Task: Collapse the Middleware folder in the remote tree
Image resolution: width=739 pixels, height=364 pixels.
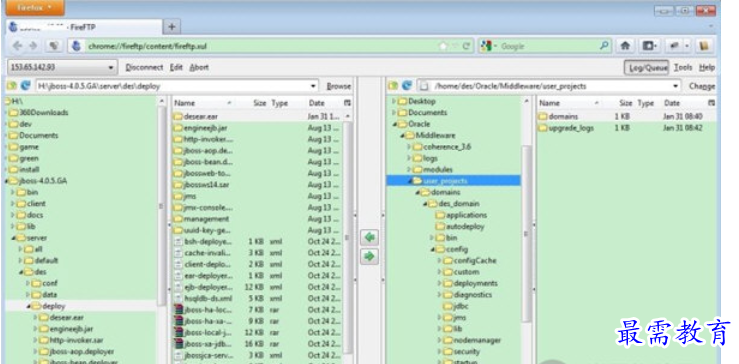Action: coord(402,135)
